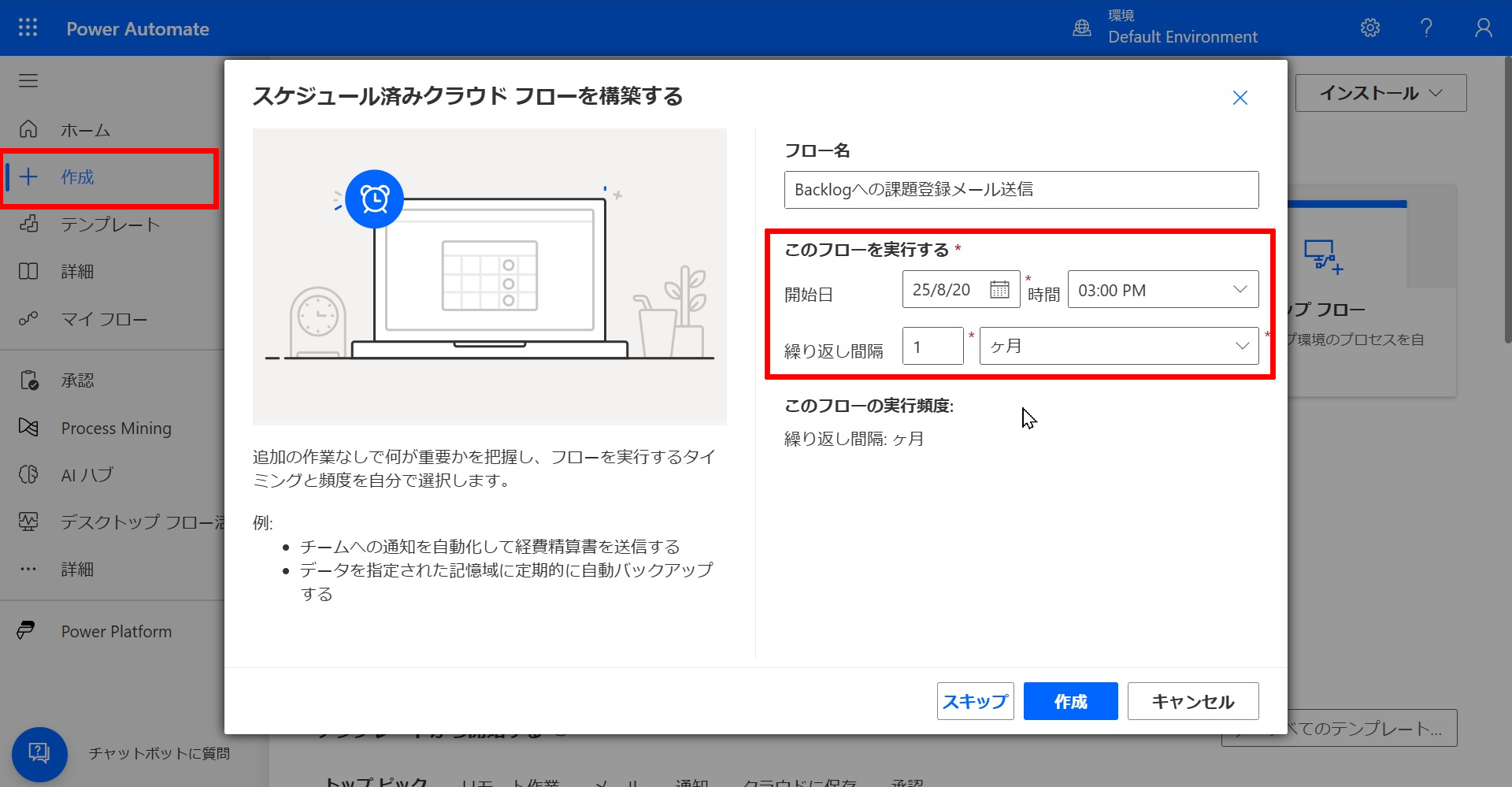Click the "繰り返し間隔: ヶ月" summary text
1512x787 pixels.
854,439
